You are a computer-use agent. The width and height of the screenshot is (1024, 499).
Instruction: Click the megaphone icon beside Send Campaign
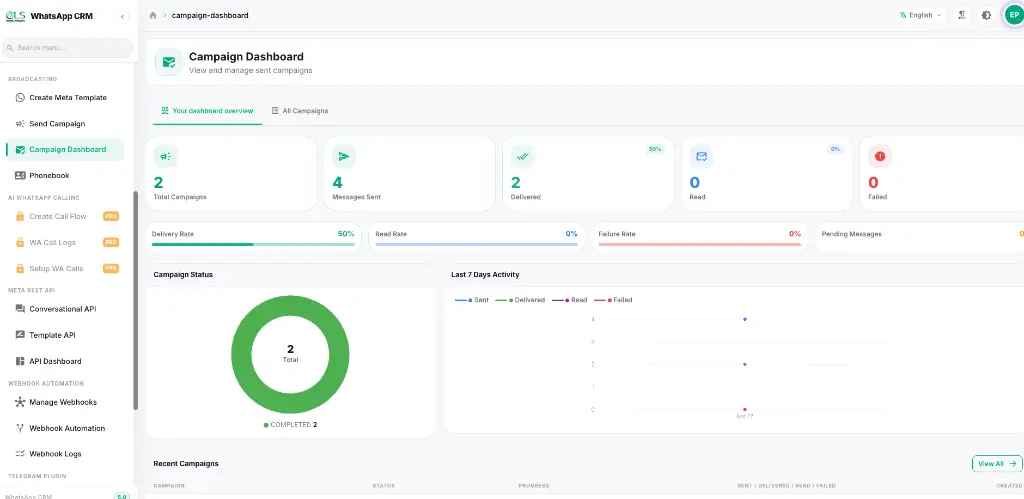click(x=20, y=123)
